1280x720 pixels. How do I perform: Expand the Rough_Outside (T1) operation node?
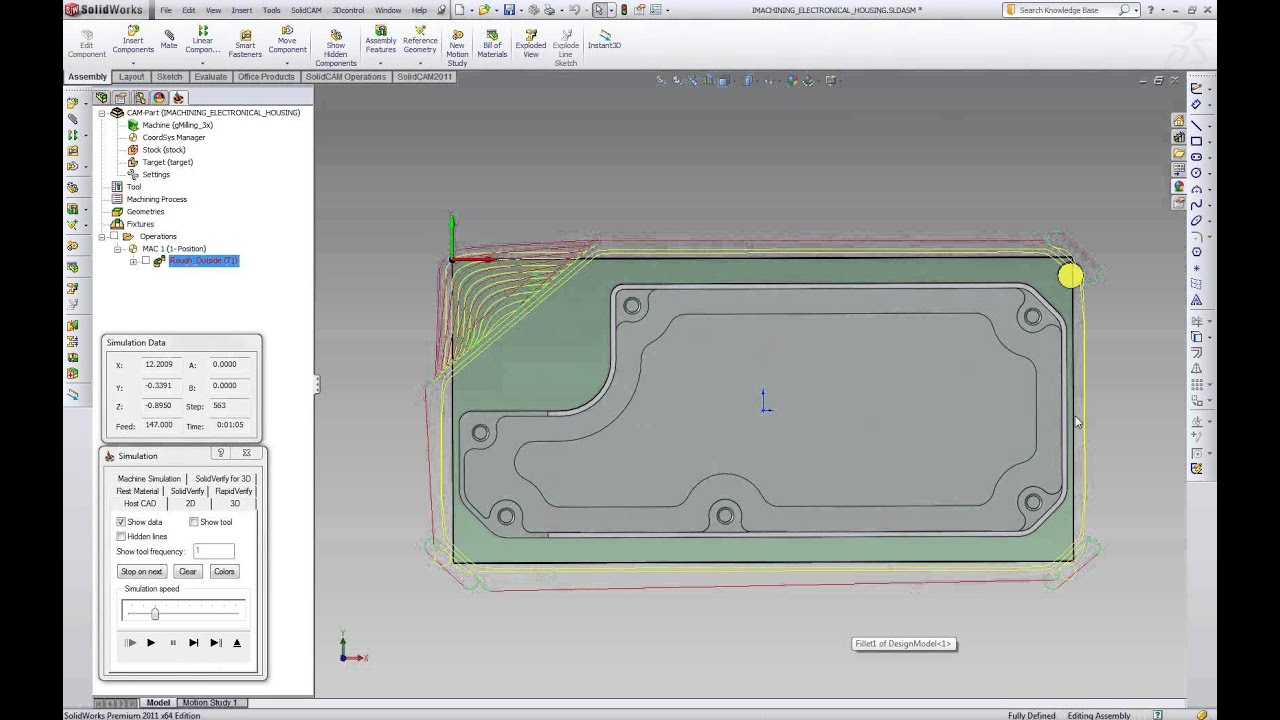[133, 261]
